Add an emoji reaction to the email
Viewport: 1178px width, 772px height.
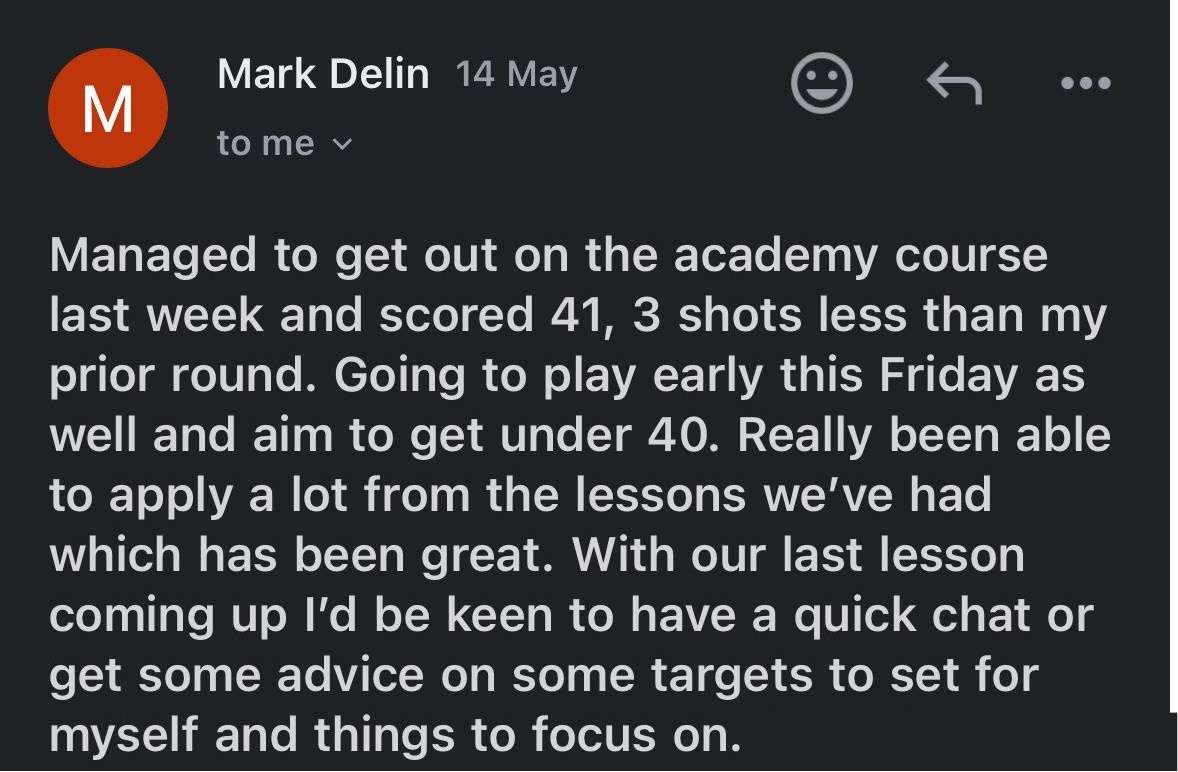pyautogui.click(x=822, y=83)
